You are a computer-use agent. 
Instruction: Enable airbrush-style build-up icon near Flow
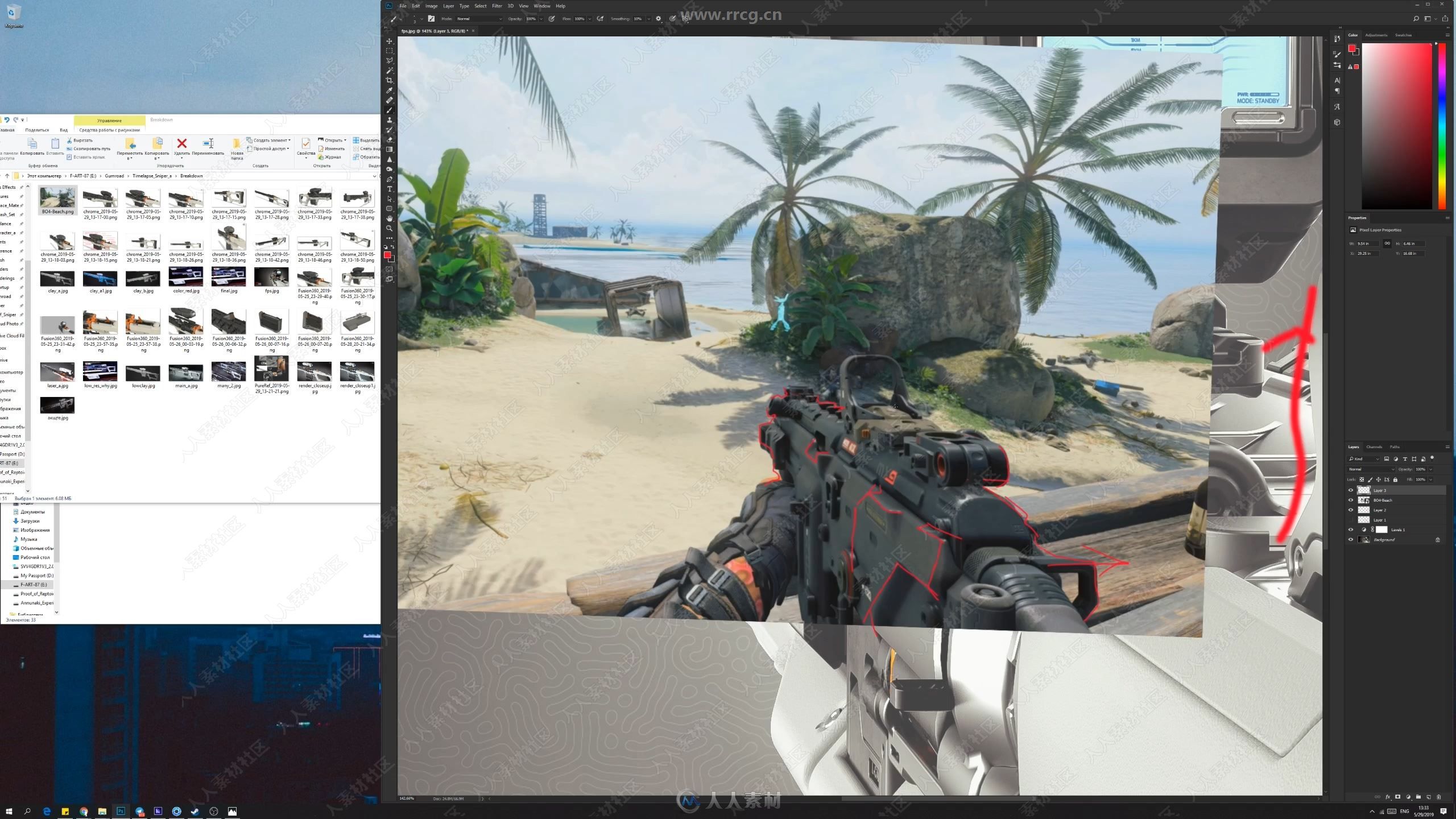pyautogui.click(x=600, y=19)
